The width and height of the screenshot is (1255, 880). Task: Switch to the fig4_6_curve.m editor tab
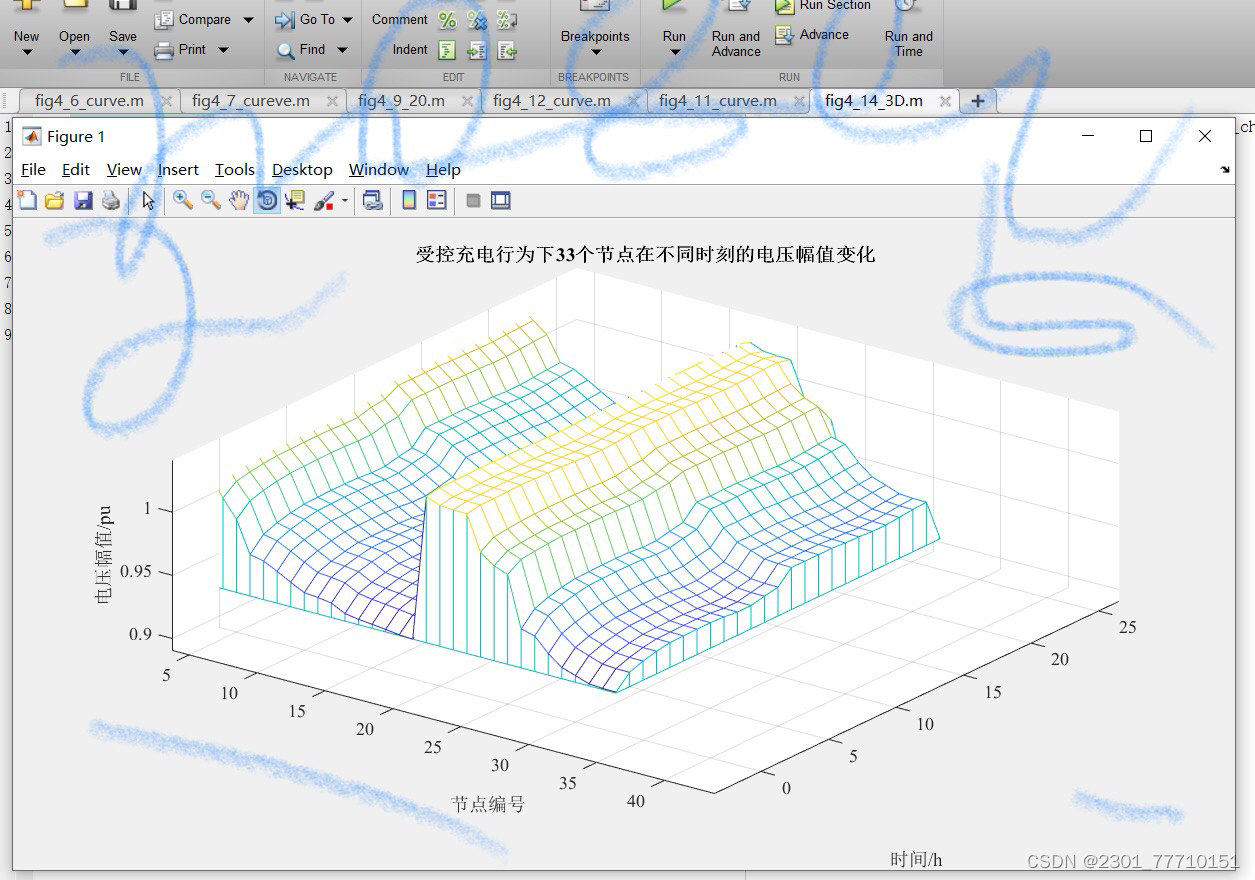(89, 101)
